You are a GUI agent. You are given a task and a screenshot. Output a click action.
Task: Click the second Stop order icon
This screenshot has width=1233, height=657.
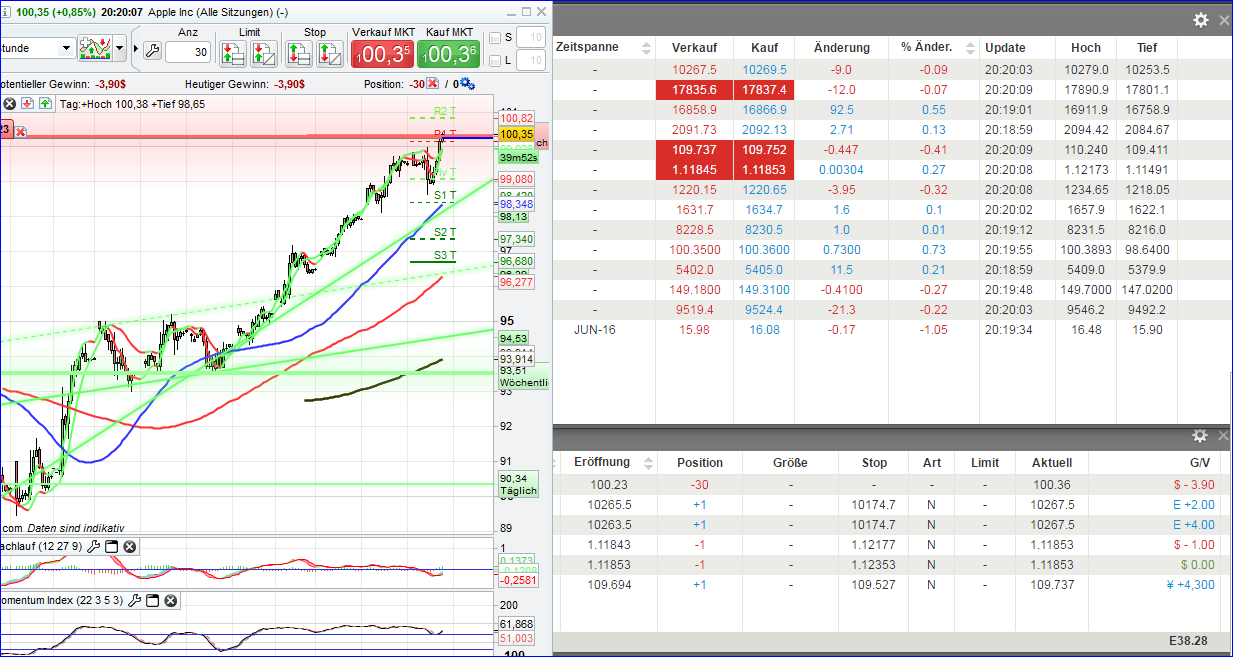point(329,53)
